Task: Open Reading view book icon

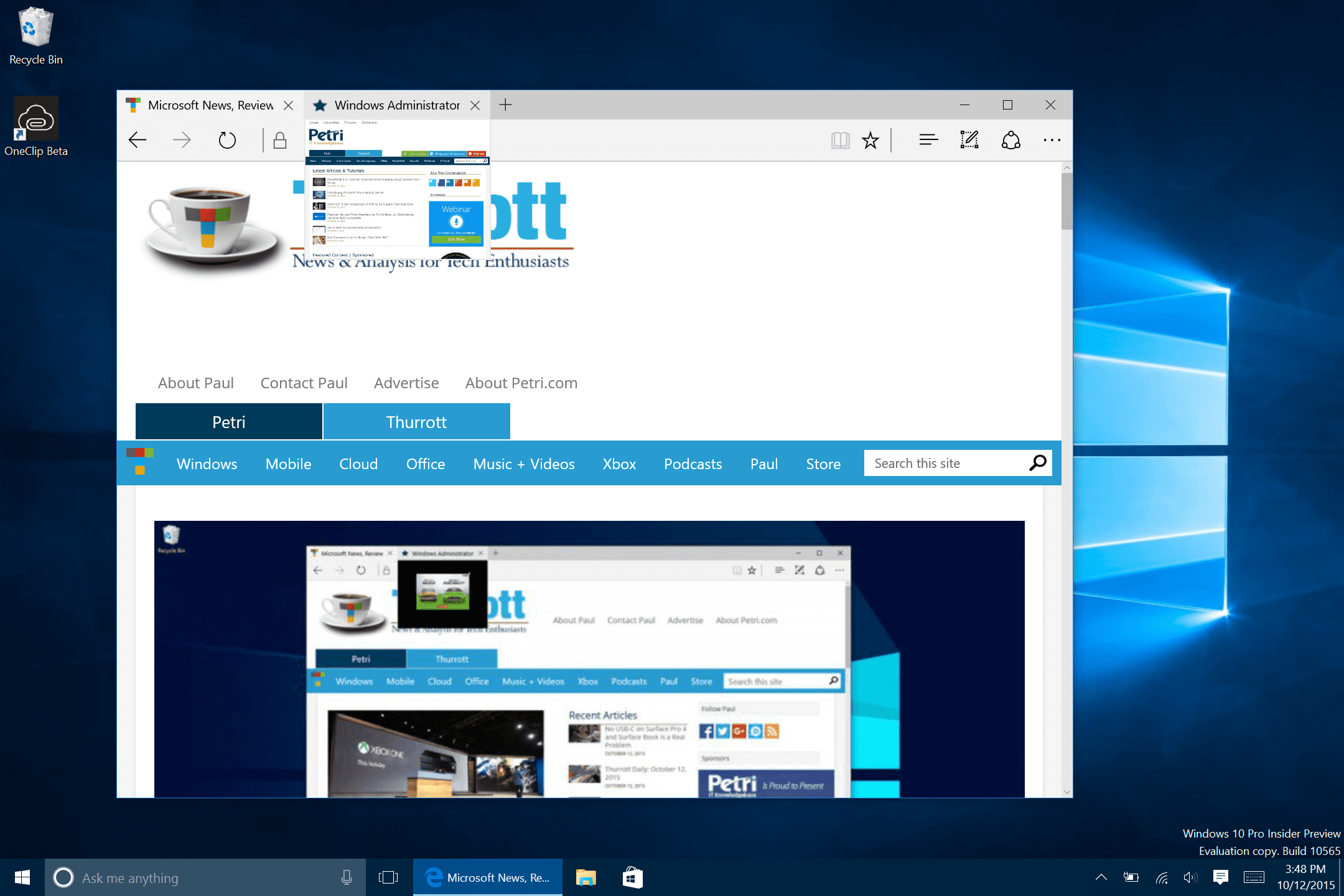Action: pyautogui.click(x=840, y=140)
